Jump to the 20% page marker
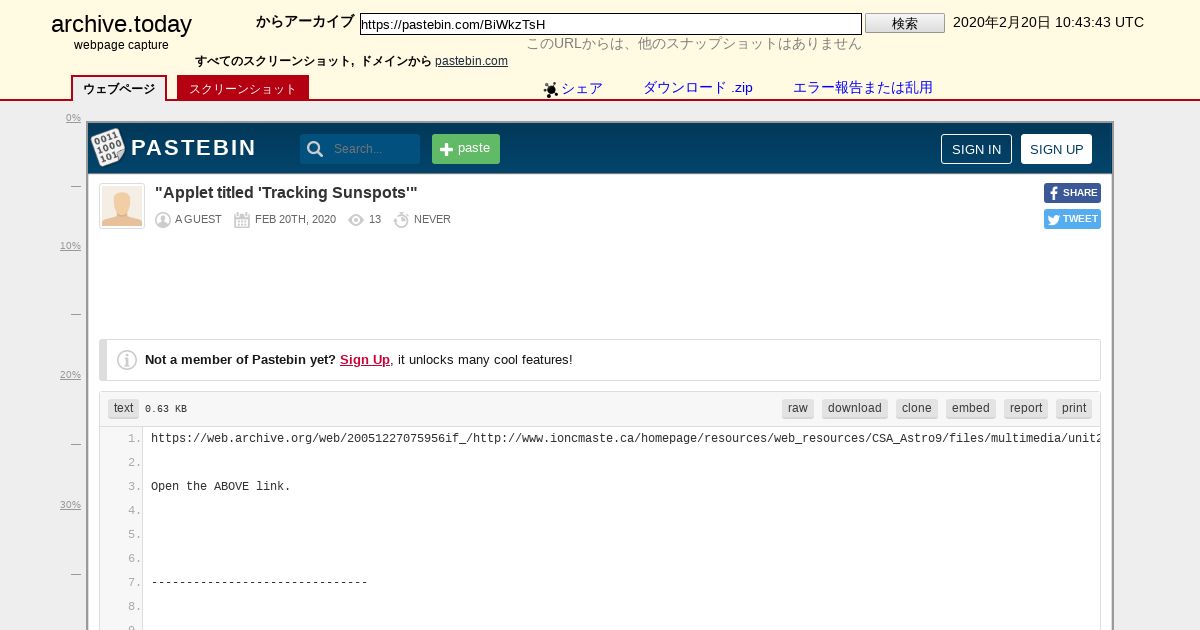This screenshot has height=630, width=1200. (x=70, y=375)
